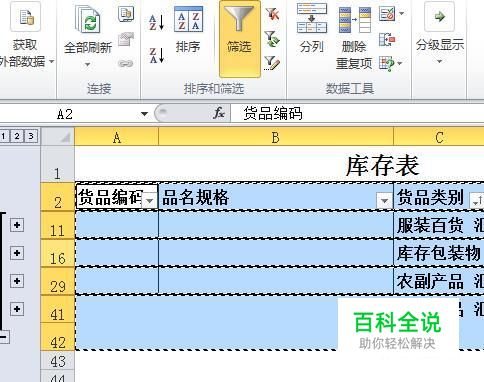Click Edit Links chain icon
Viewport: 484px width, 382px height.
tap(125, 63)
